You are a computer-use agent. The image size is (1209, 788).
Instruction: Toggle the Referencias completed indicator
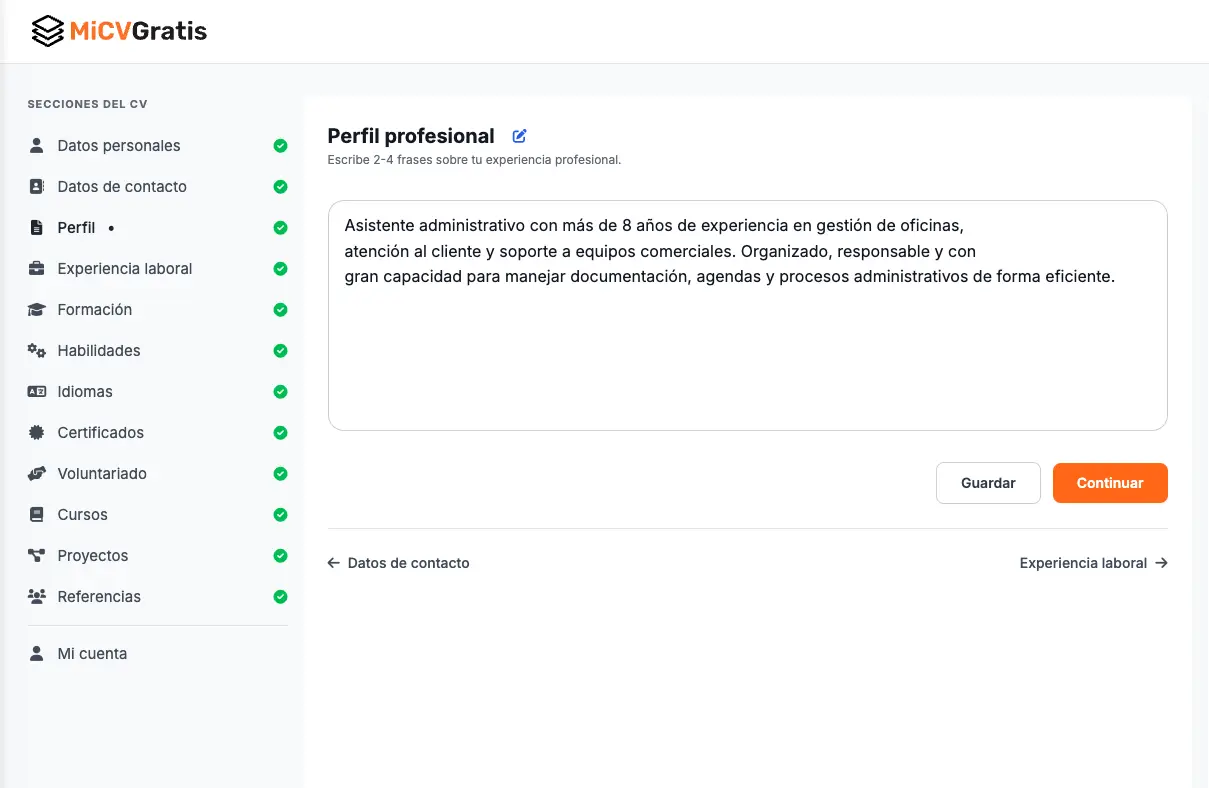[x=280, y=597]
